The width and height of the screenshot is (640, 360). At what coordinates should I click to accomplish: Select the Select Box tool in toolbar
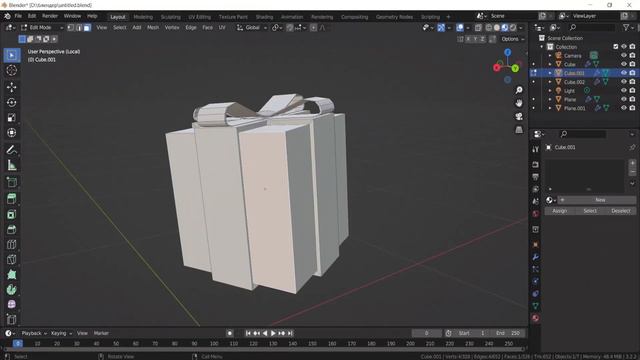(11, 55)
